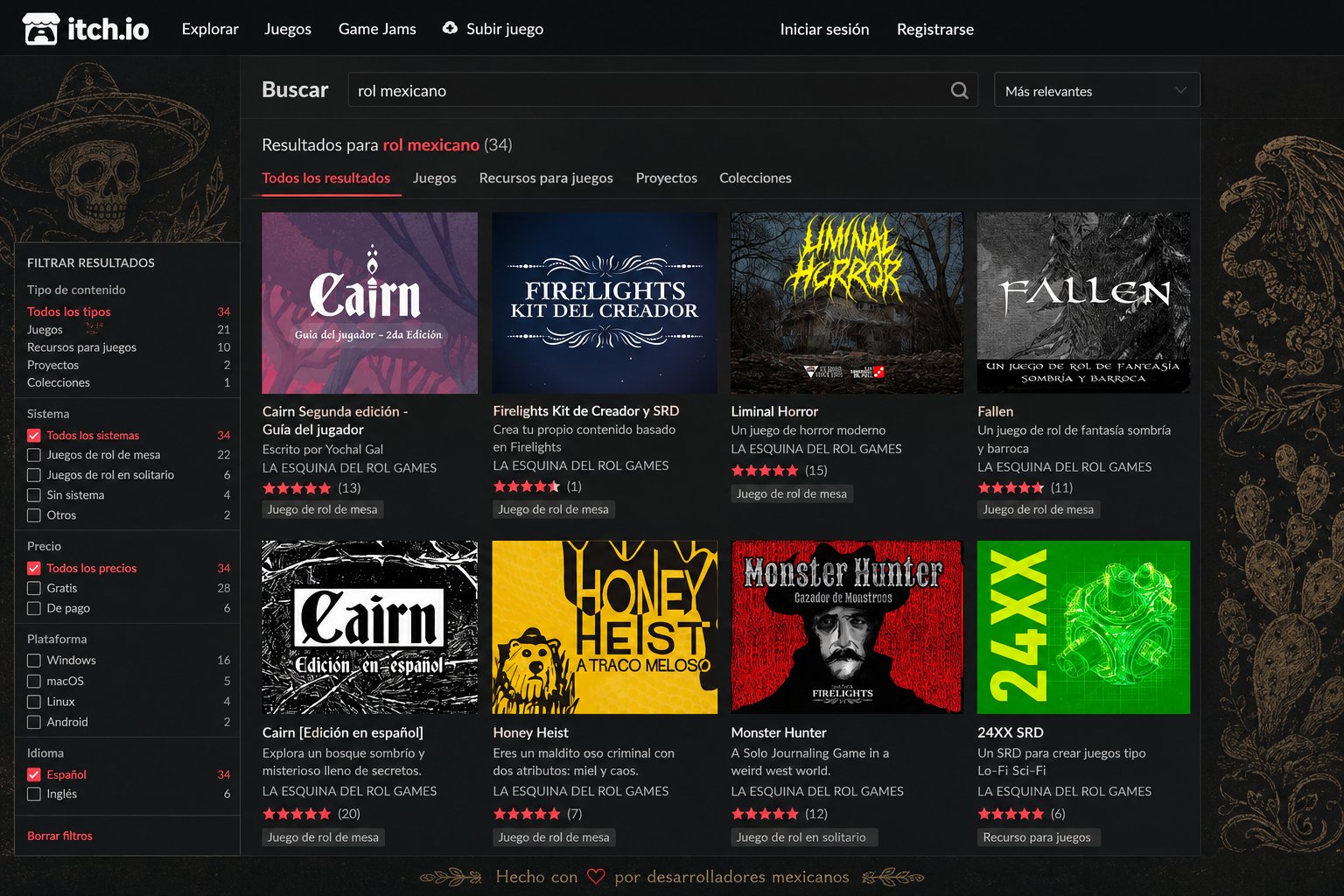Open the Fallen cover thumbnail
Image resolution: width=1344 pixels, height=896 pixels.
click(x=1083, y=303)
